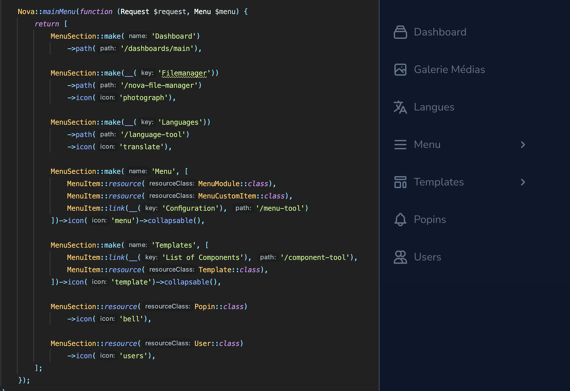
Task: Open the Dashboard menu item
Action: point(440,32)
